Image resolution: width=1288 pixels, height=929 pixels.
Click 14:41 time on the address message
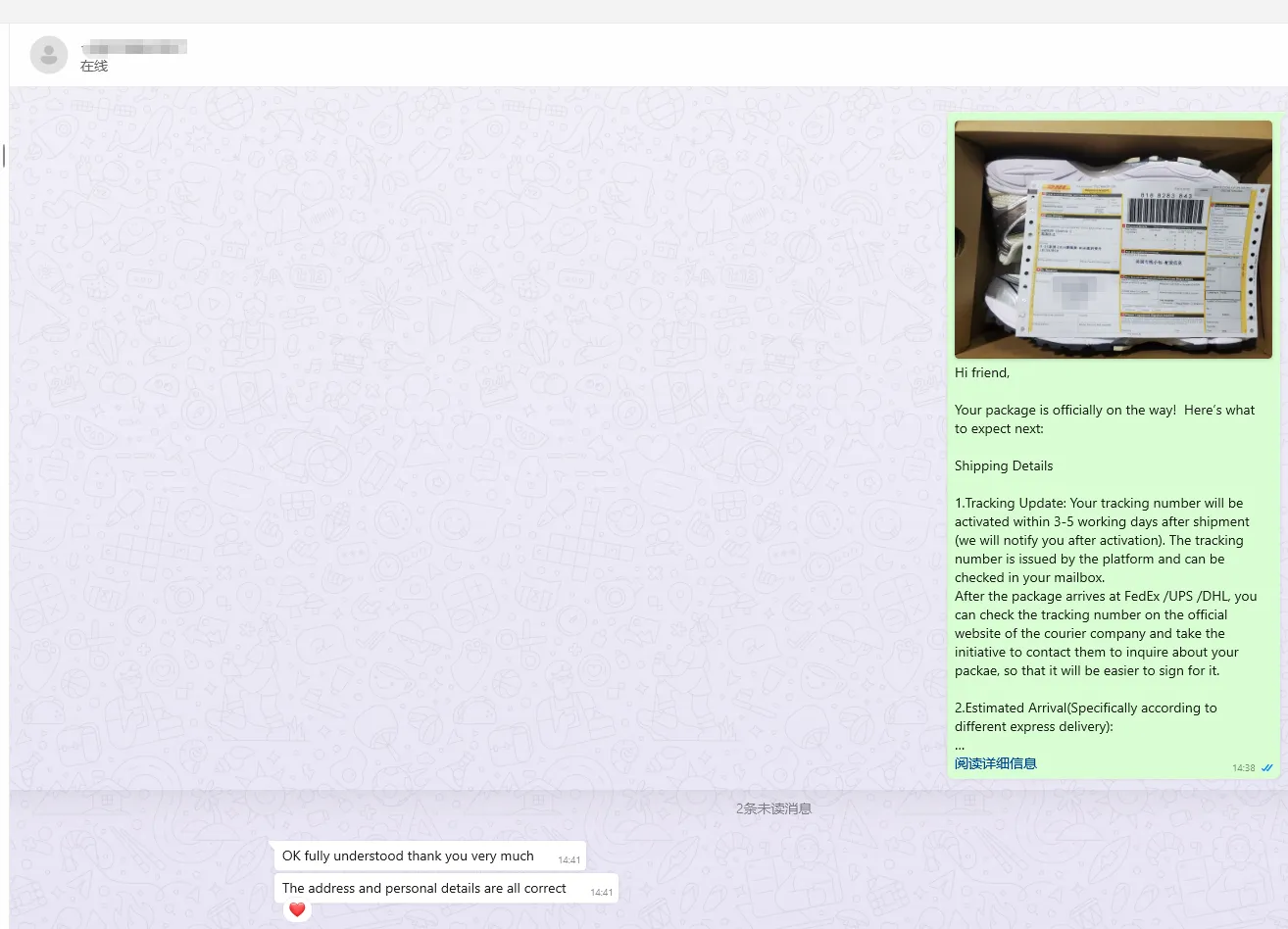601,893
